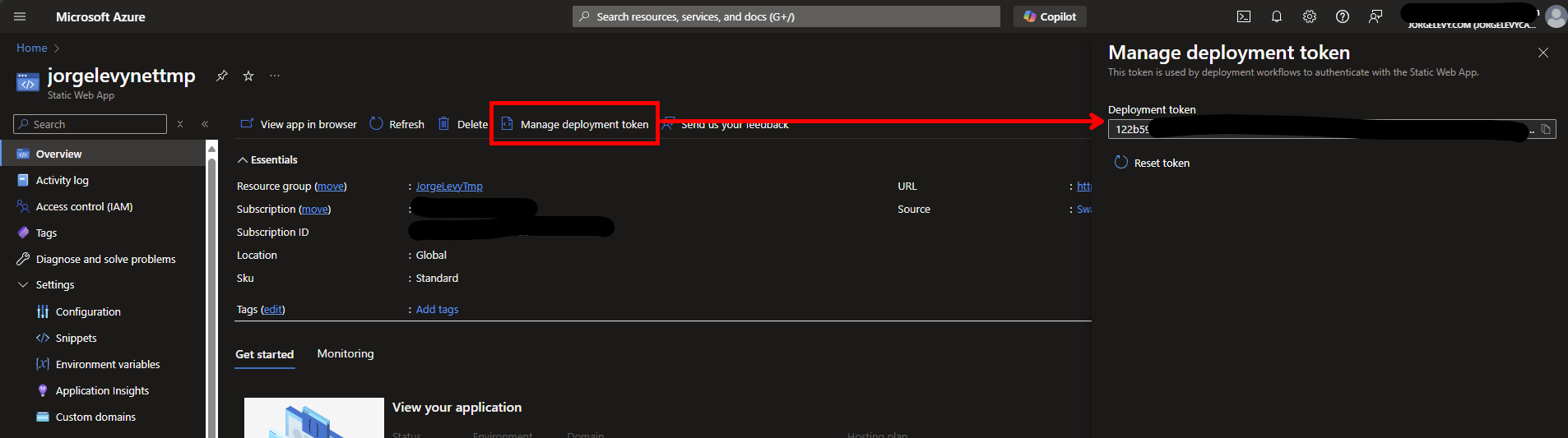
Task: Click the View your application thumbnail
Action: [x=314, y=417]
